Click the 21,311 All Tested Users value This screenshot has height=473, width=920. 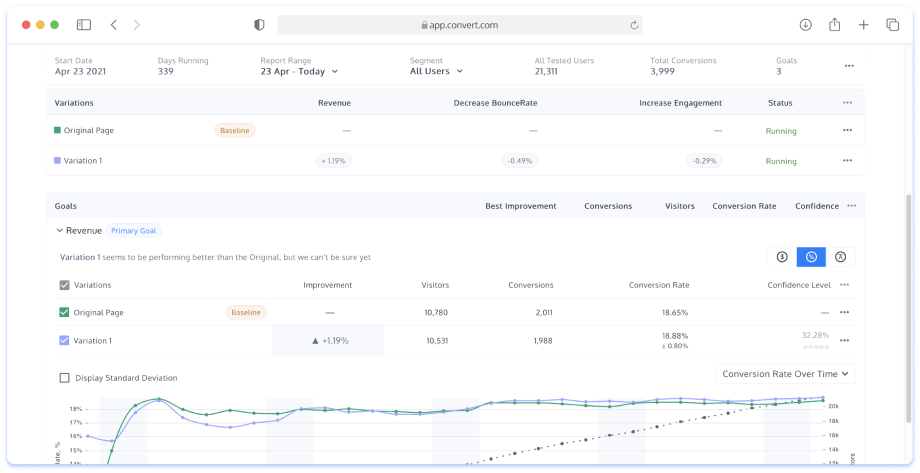pos(546,71)
